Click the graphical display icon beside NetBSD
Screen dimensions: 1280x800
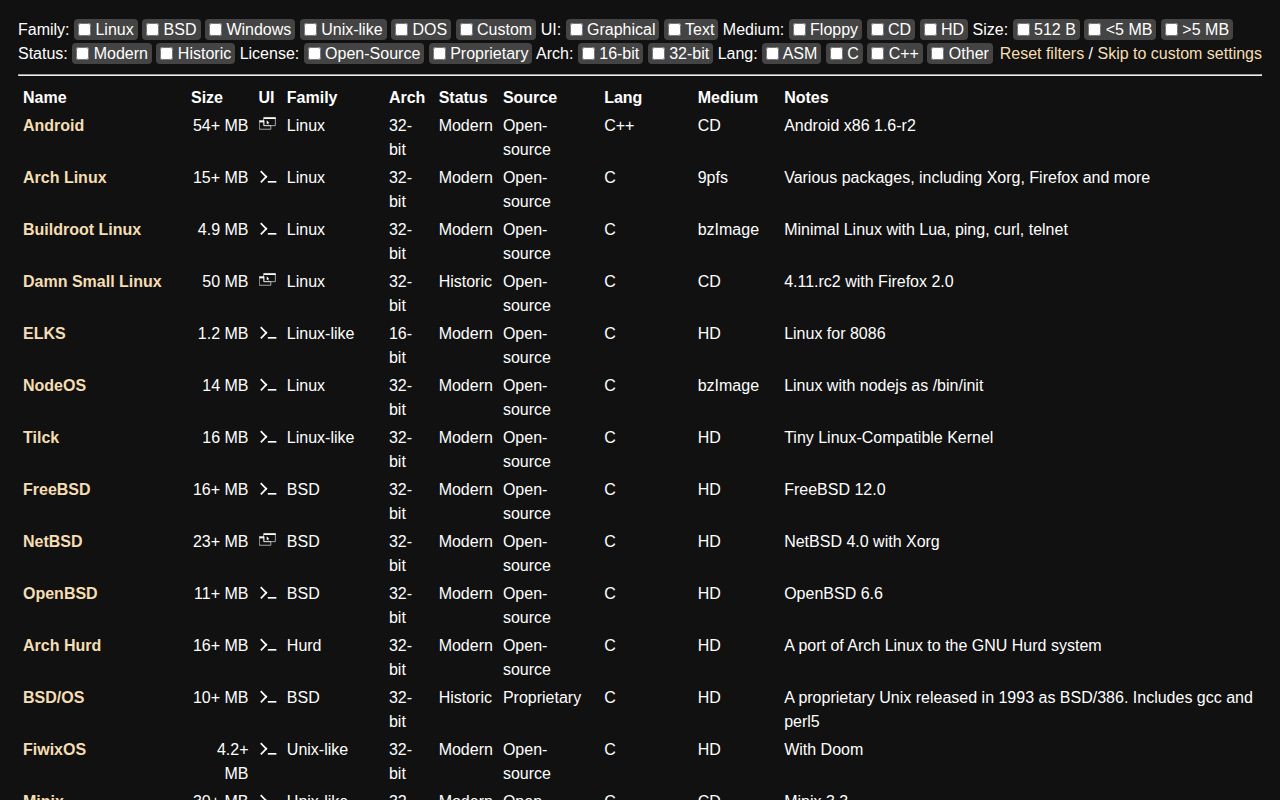266,539
